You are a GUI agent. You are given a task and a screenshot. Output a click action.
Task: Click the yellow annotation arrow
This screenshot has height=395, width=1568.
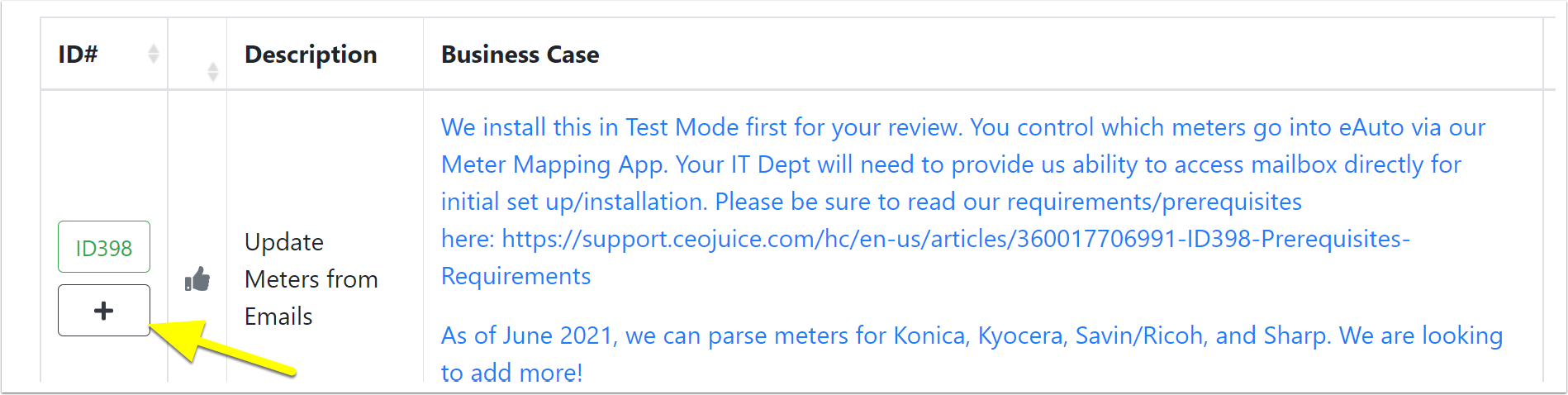[x=223, y=347]
